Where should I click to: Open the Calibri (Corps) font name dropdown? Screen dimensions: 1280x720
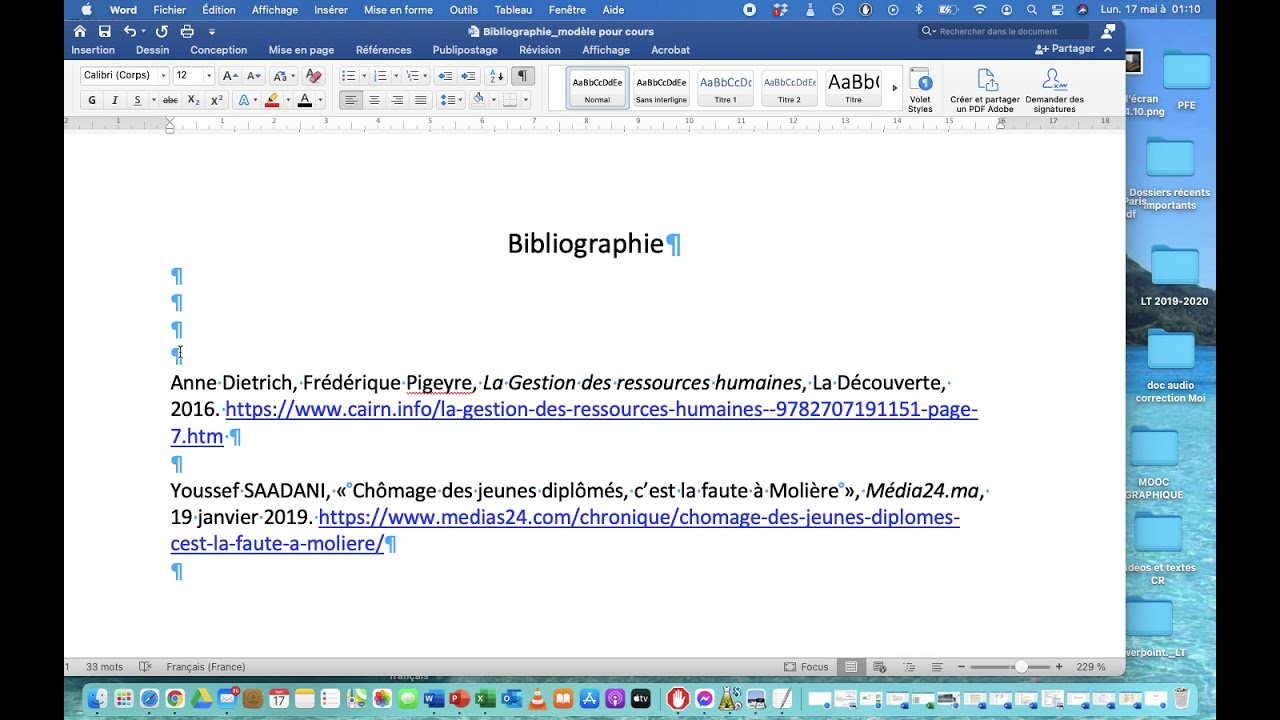[163, 76]
